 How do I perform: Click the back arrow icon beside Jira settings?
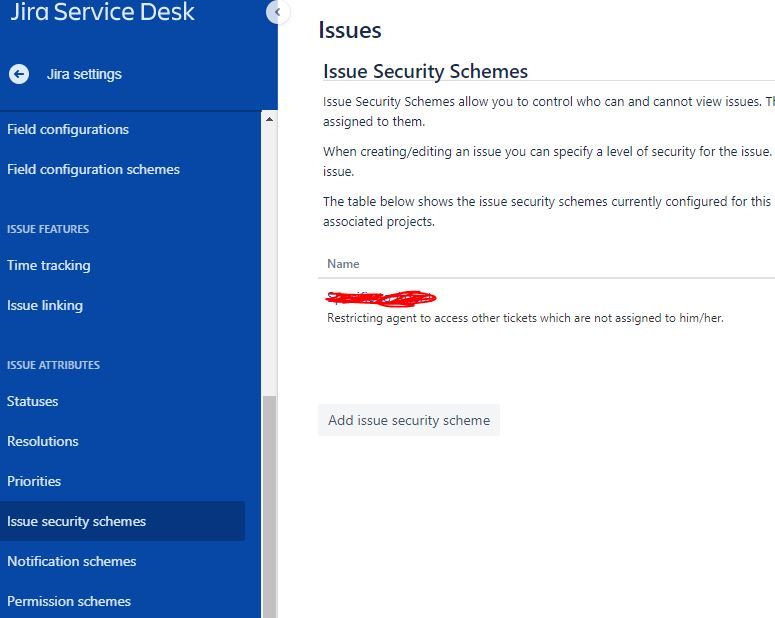click(19, 74)
